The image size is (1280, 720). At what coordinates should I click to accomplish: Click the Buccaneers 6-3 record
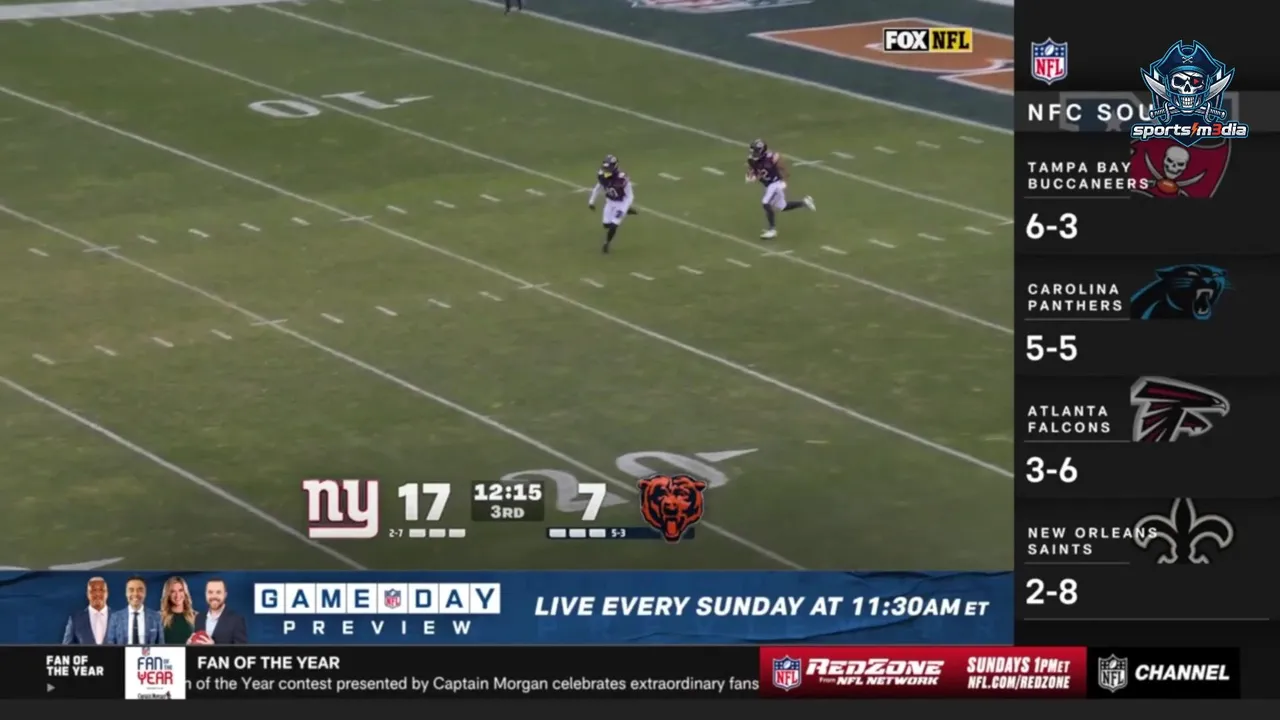coord(1051,227)
